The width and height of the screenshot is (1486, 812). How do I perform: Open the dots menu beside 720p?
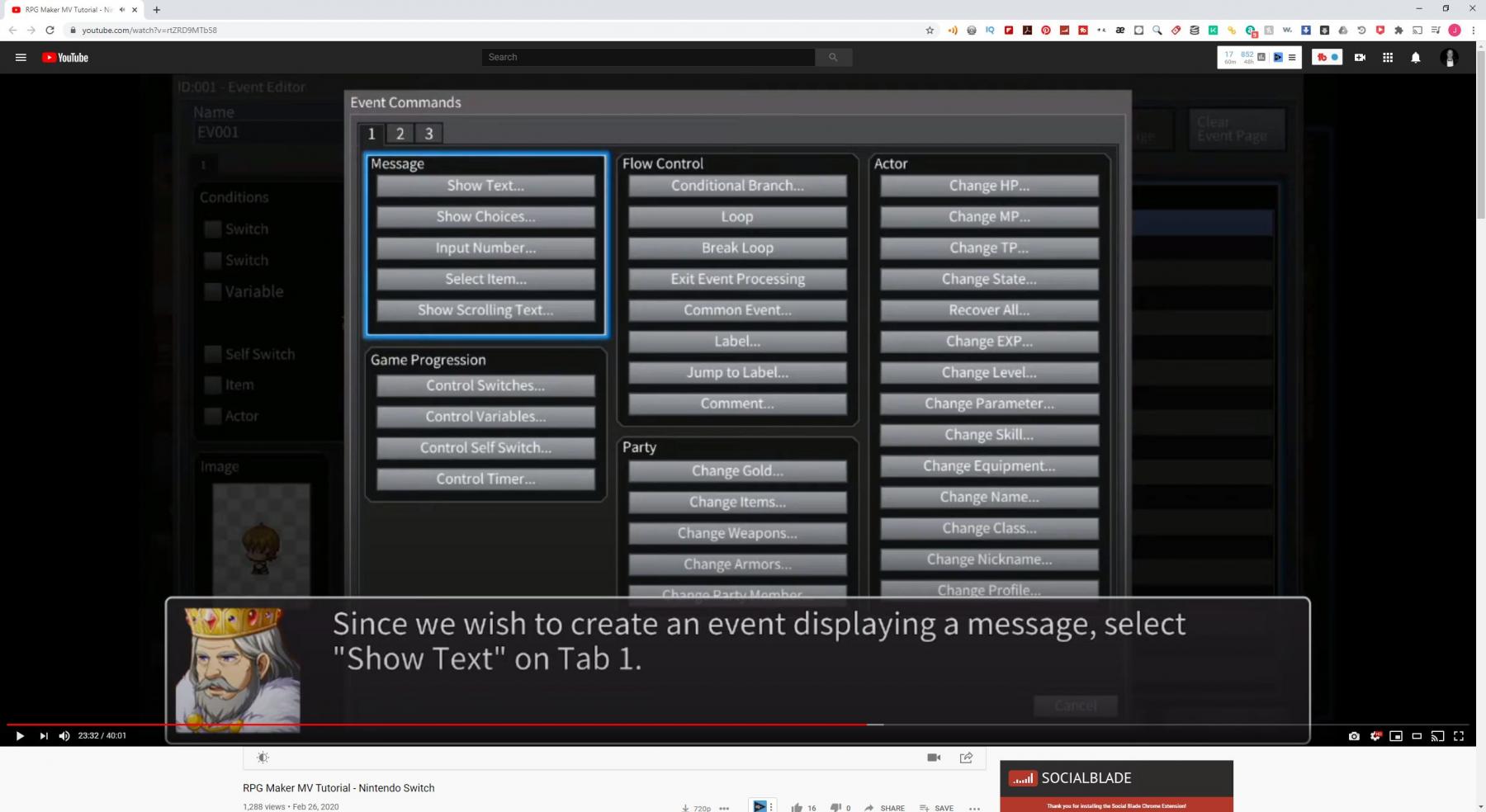tap(725, 808)
